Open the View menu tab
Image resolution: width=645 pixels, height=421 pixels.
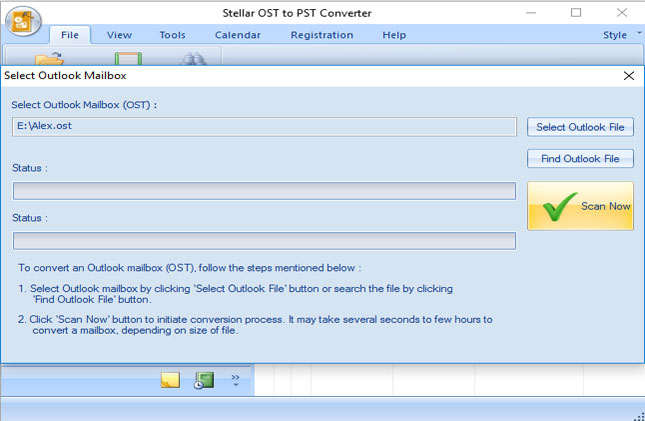point(119,35)
